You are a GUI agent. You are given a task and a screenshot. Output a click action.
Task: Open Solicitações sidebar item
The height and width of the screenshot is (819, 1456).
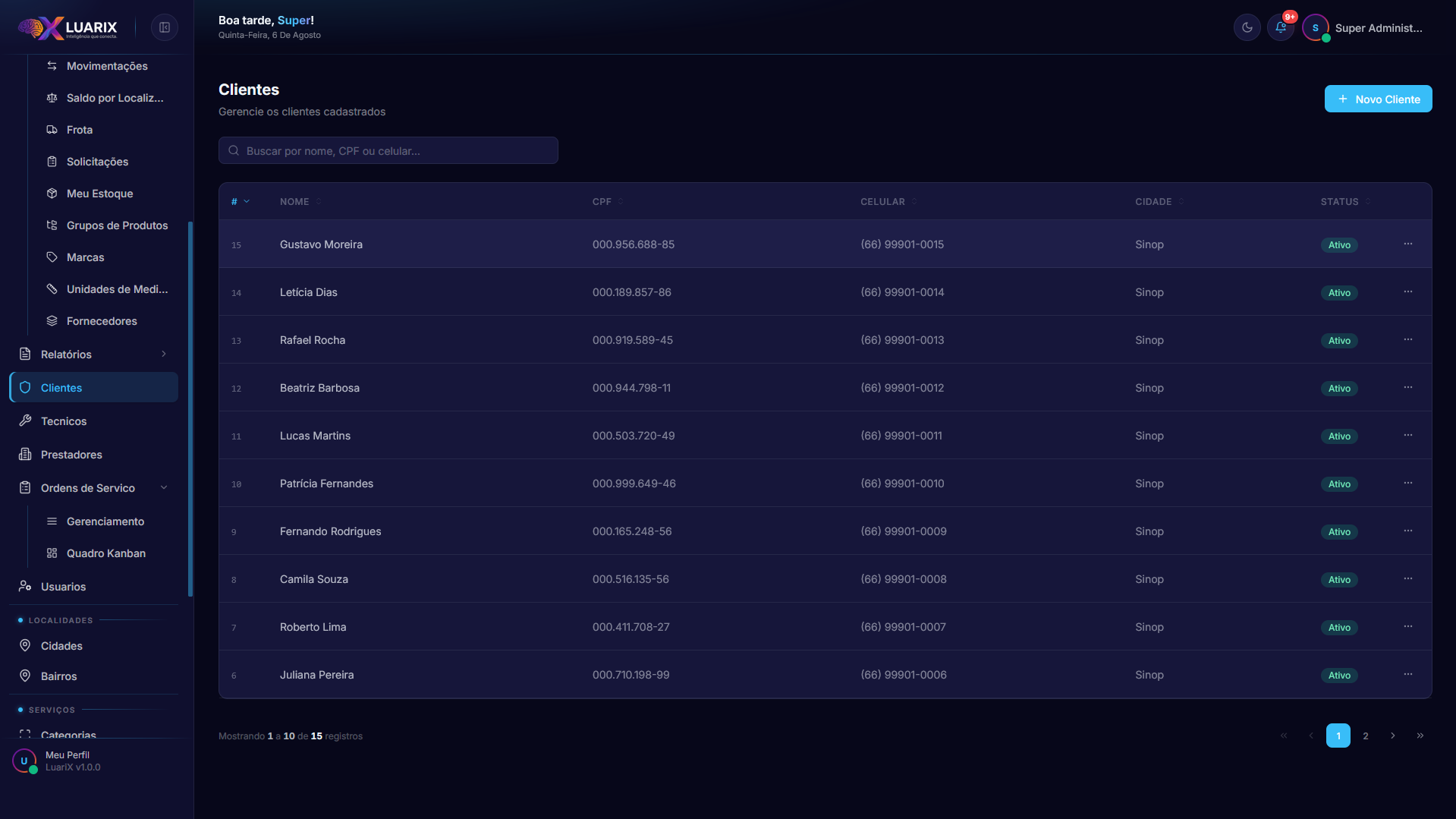97,162
